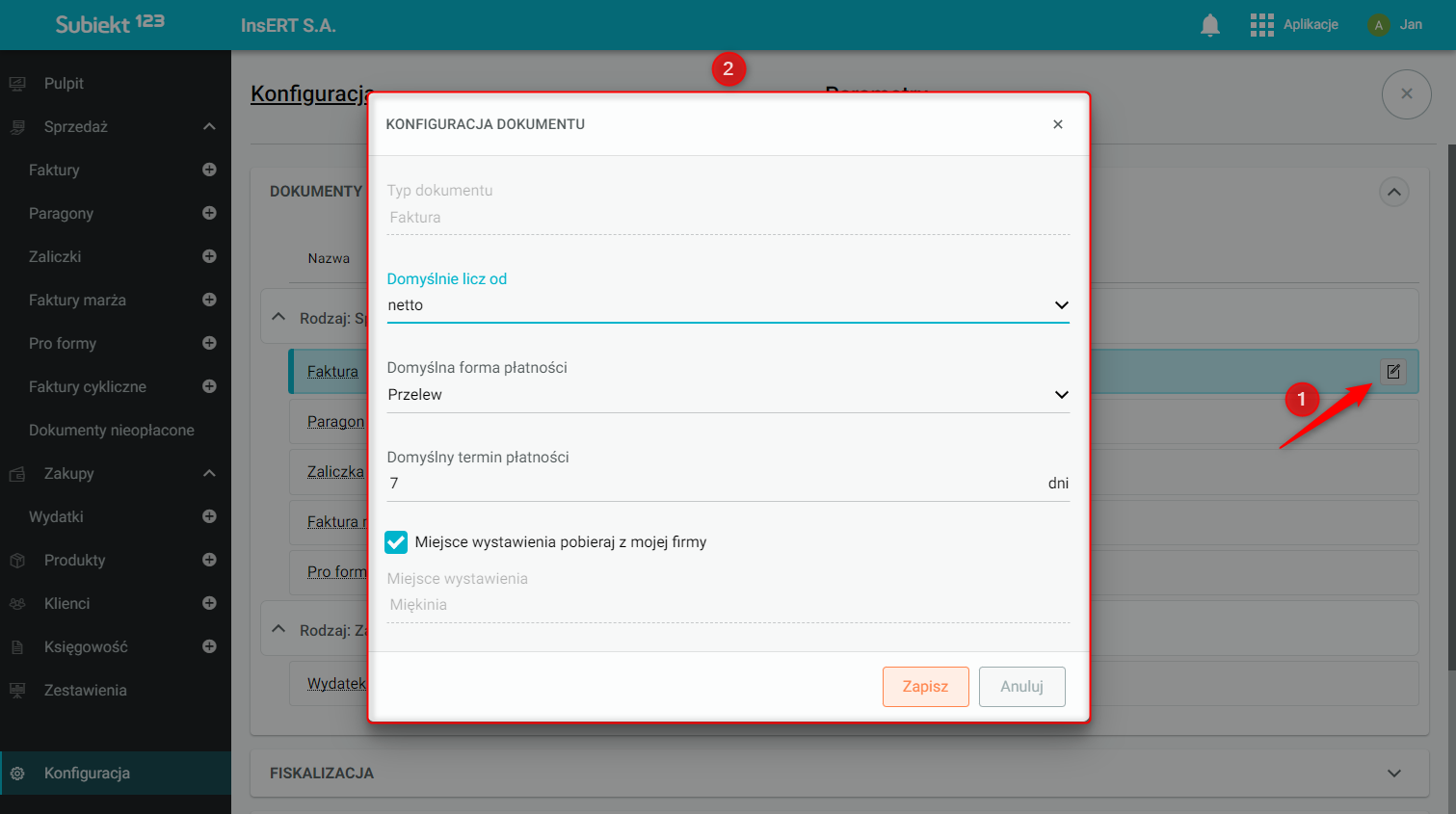Open the notifications bell

1210,25
